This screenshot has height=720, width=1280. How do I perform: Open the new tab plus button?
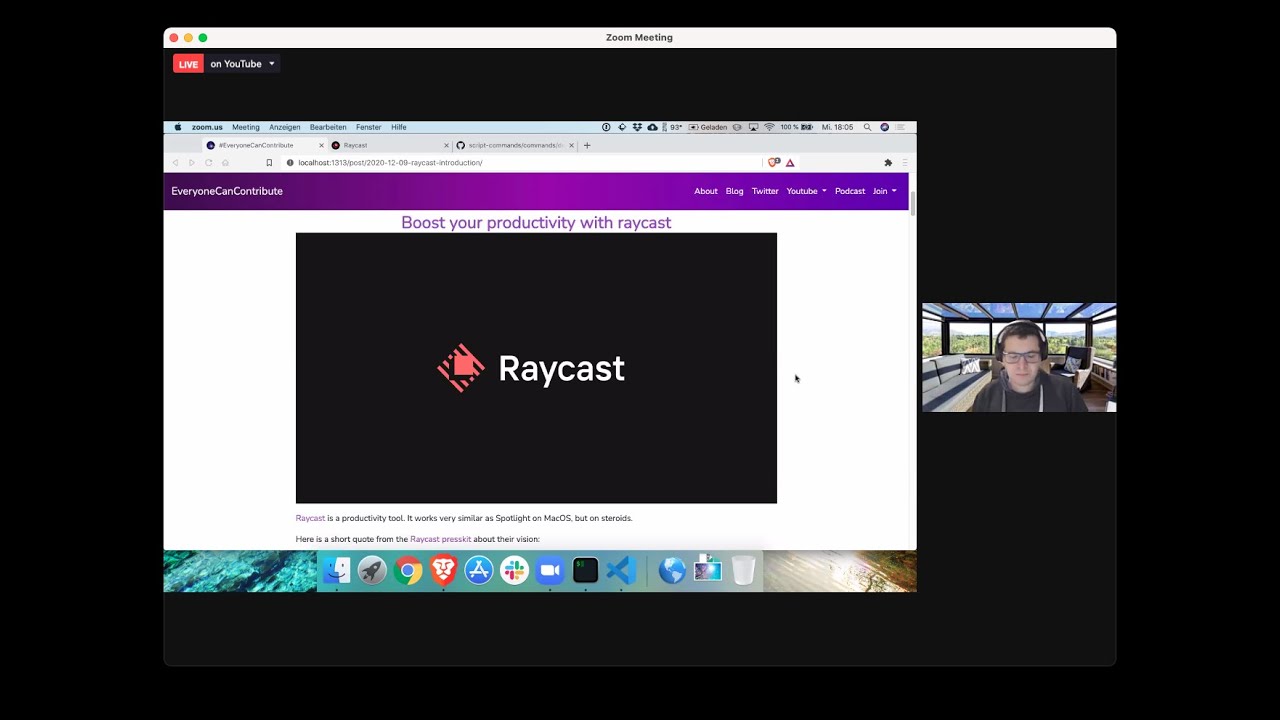pyautogui.click(x=587, y=145)
